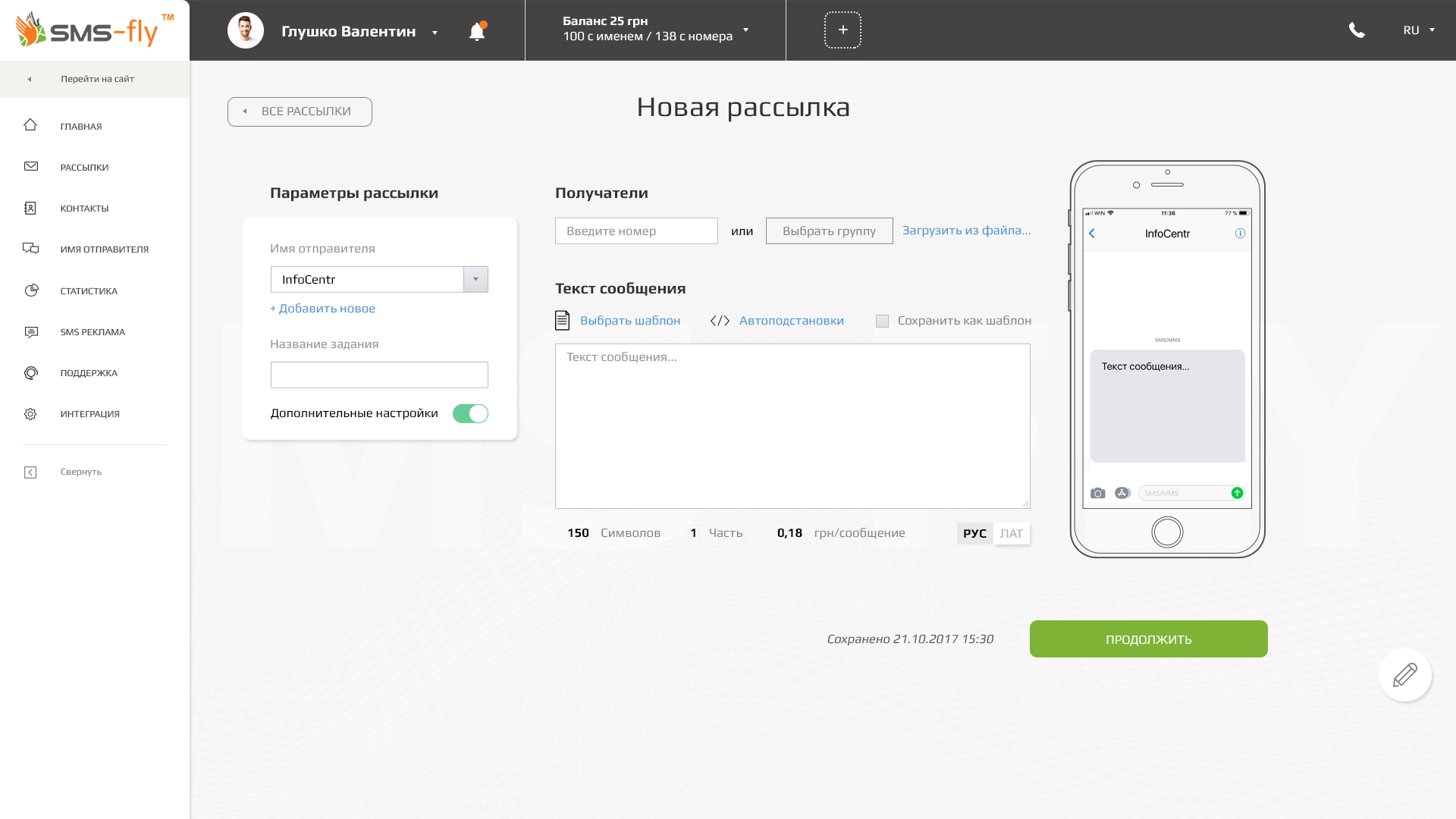This screenshot has width=1456, height=819.
Task: Click the house icon beside Главная
Action: (30, 125)
